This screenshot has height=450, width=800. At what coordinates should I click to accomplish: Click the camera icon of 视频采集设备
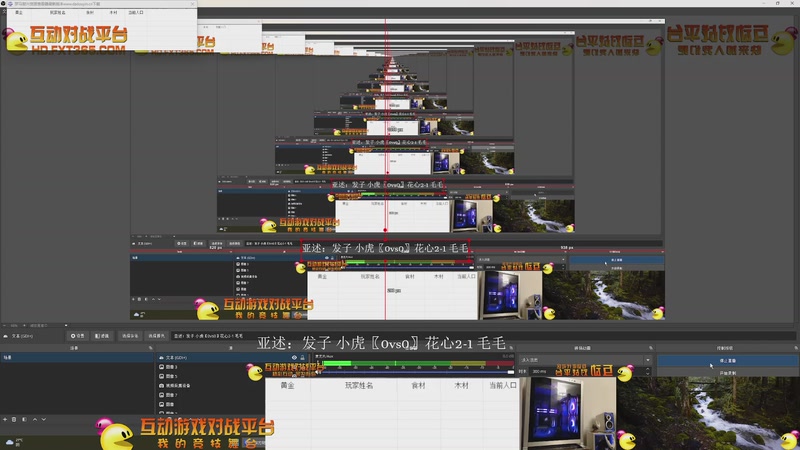[x=161, y=386]
